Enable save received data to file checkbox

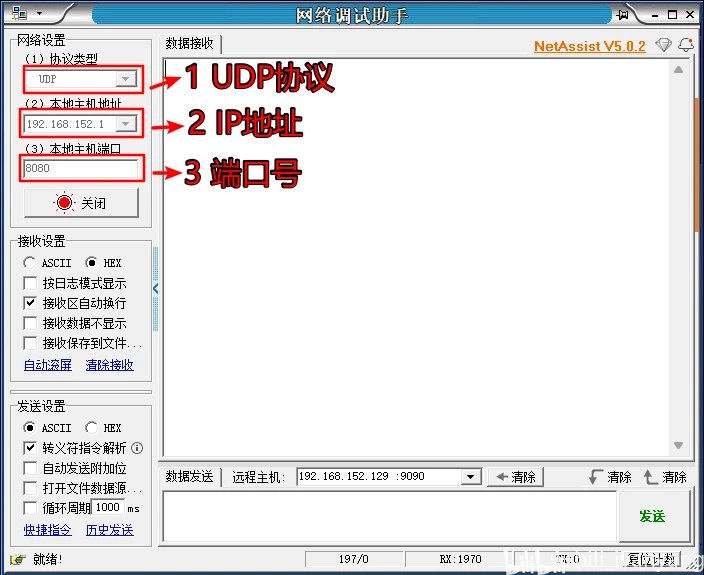pos(30,343)
